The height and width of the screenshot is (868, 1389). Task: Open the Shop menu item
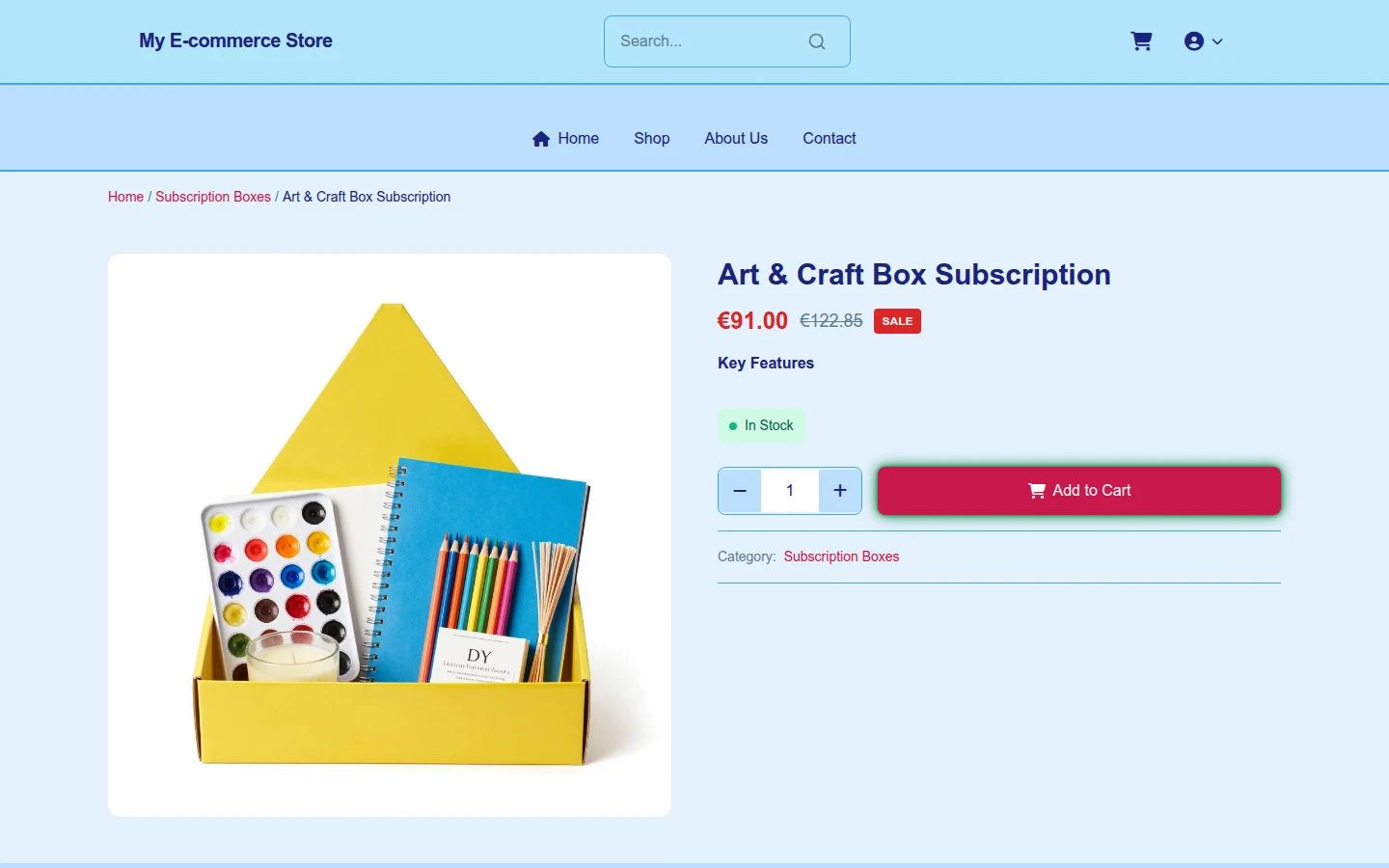tap(652, 139)
